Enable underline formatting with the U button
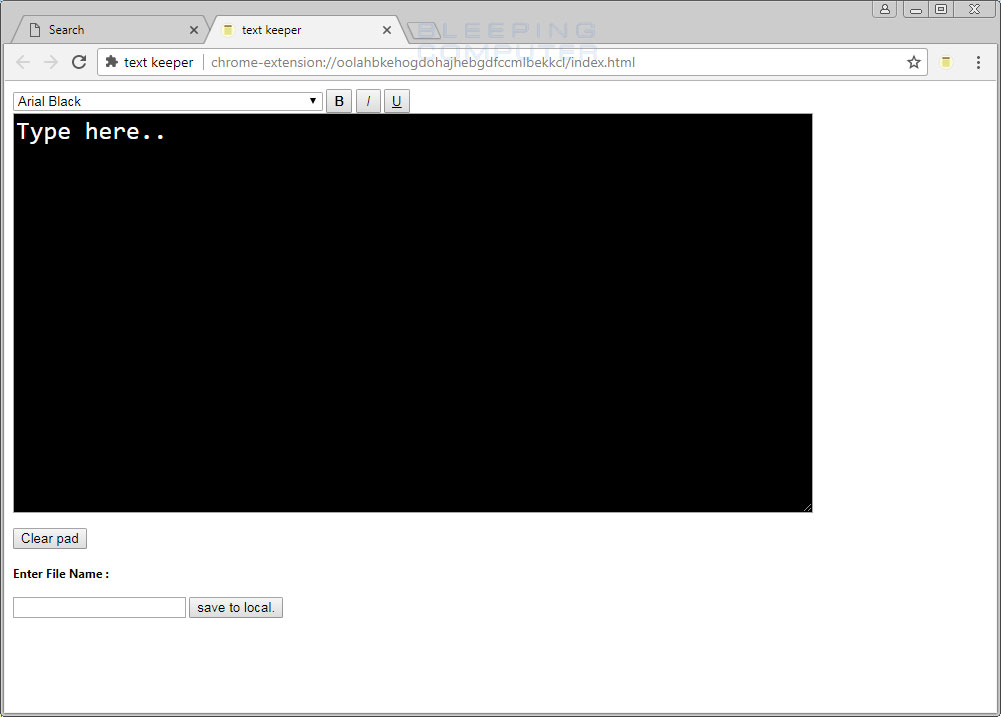The image size is (1001, 717). pos(396,100)
